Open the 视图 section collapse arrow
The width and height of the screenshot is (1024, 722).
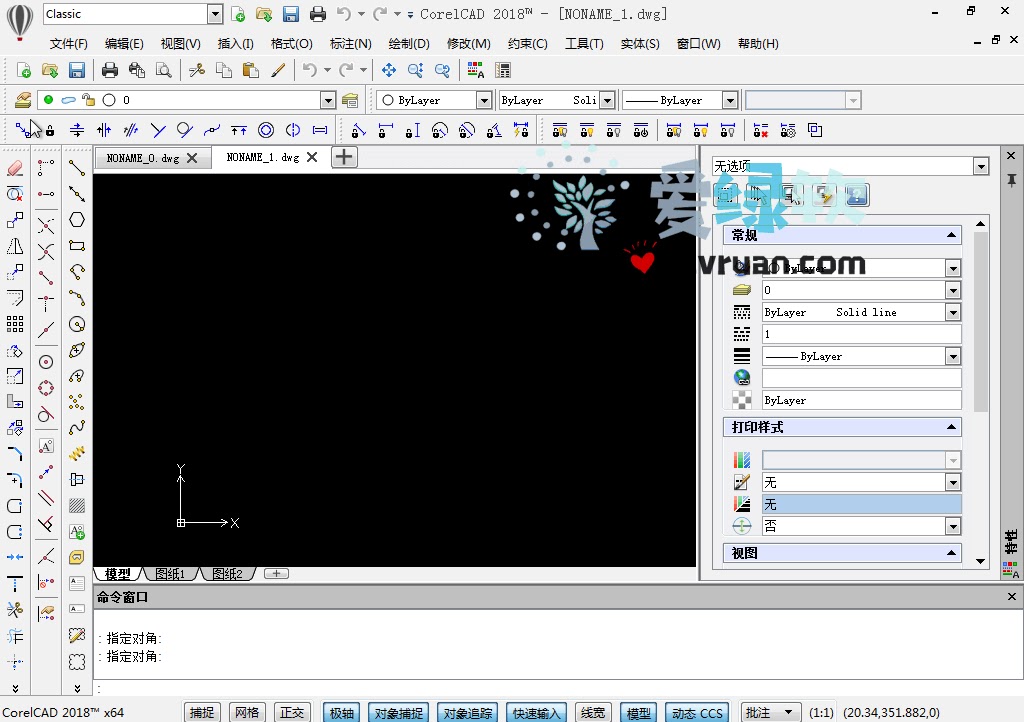[x=952, y=553]
